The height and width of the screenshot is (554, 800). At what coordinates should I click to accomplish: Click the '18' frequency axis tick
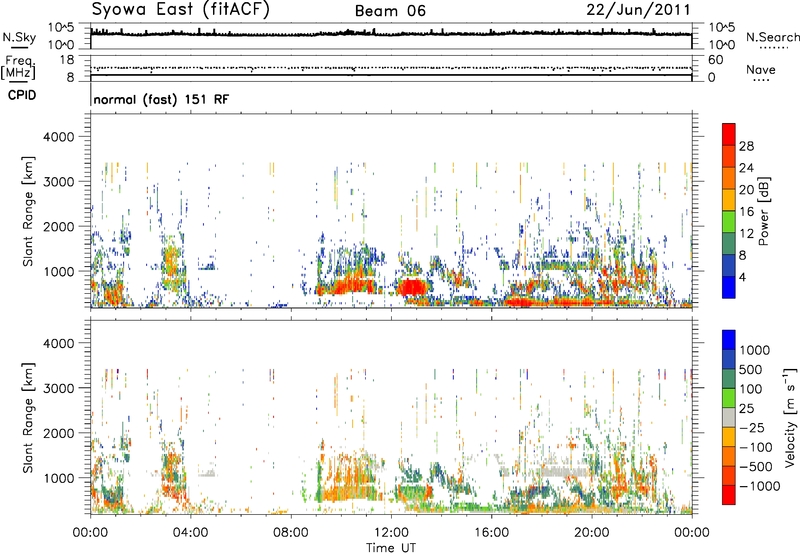coord(67,60)
